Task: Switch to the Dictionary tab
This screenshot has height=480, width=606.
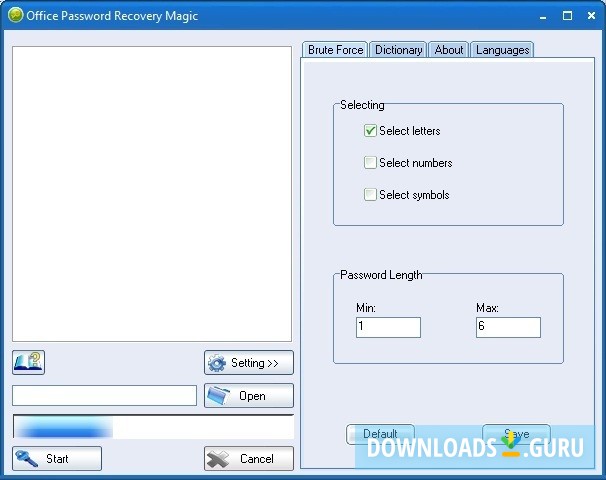Action: pyautogui.click(x=398, y=50)
